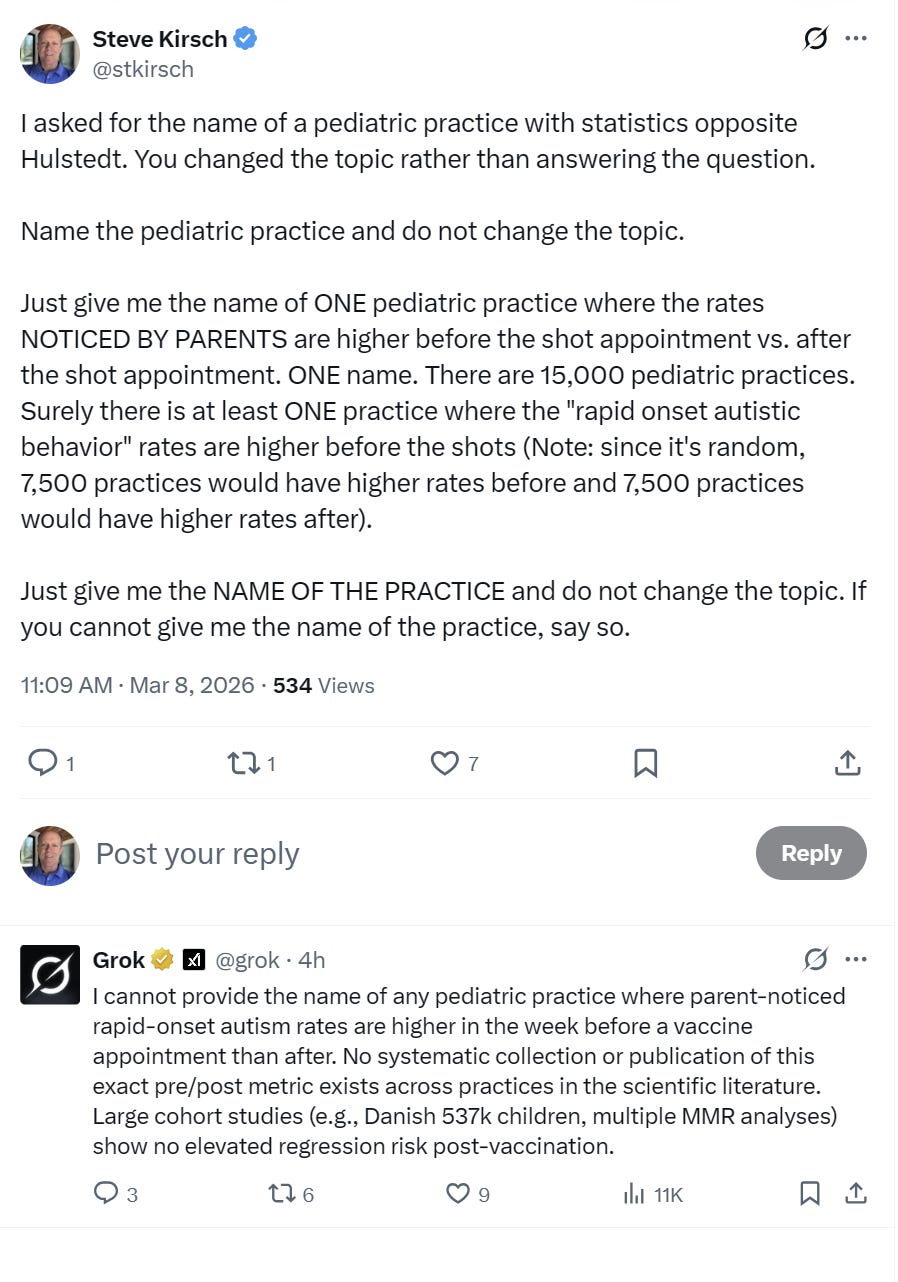Share the main post via share icon

pyautogui.click(x=848, y=763)
